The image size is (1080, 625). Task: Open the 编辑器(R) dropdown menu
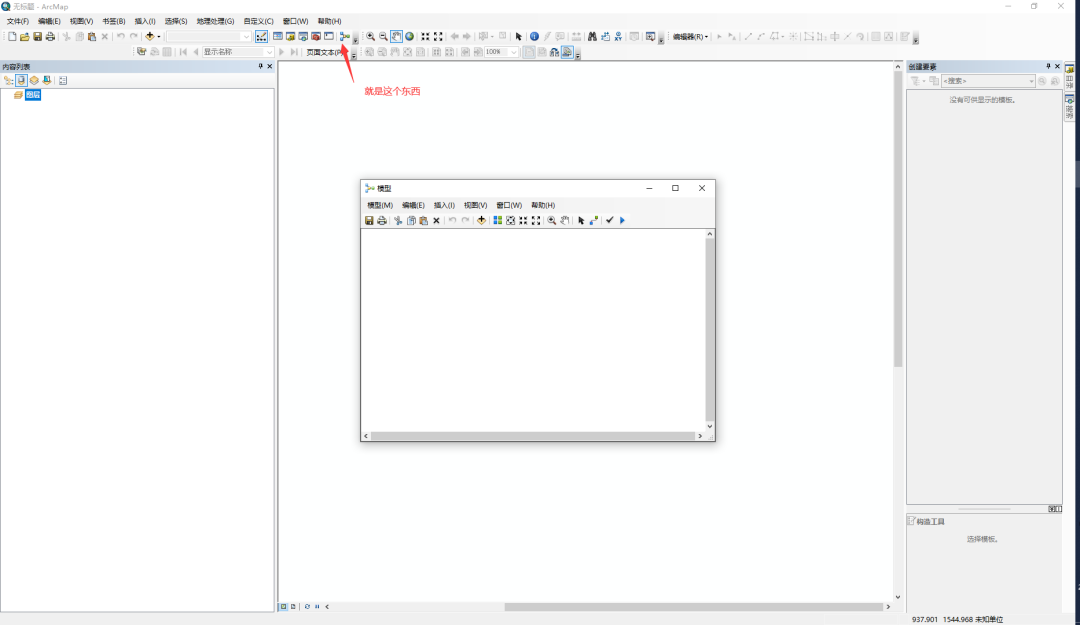[690, 37]
